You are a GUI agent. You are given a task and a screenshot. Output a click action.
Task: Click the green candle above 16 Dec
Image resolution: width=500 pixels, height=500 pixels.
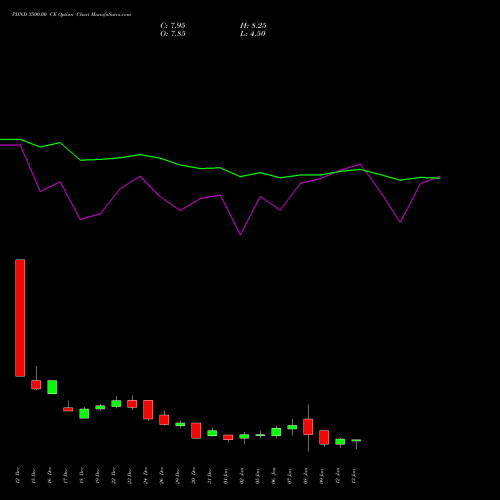[x=52, y=387]
